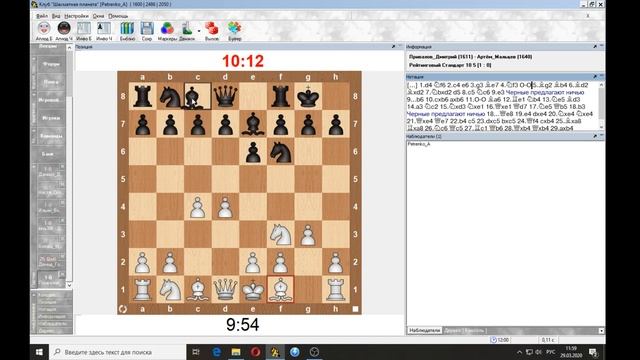Click the white pawn on c4

(198, 207)
